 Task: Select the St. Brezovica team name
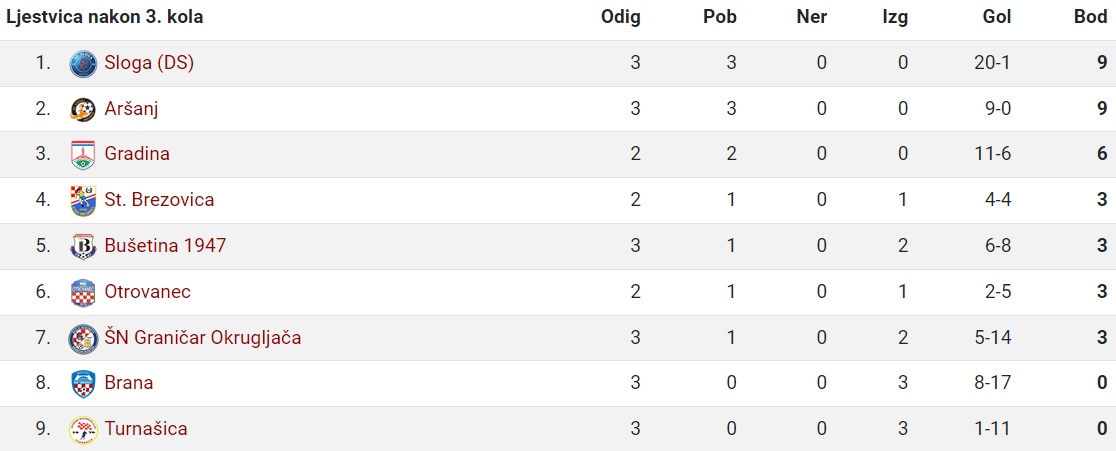(159, 200)
